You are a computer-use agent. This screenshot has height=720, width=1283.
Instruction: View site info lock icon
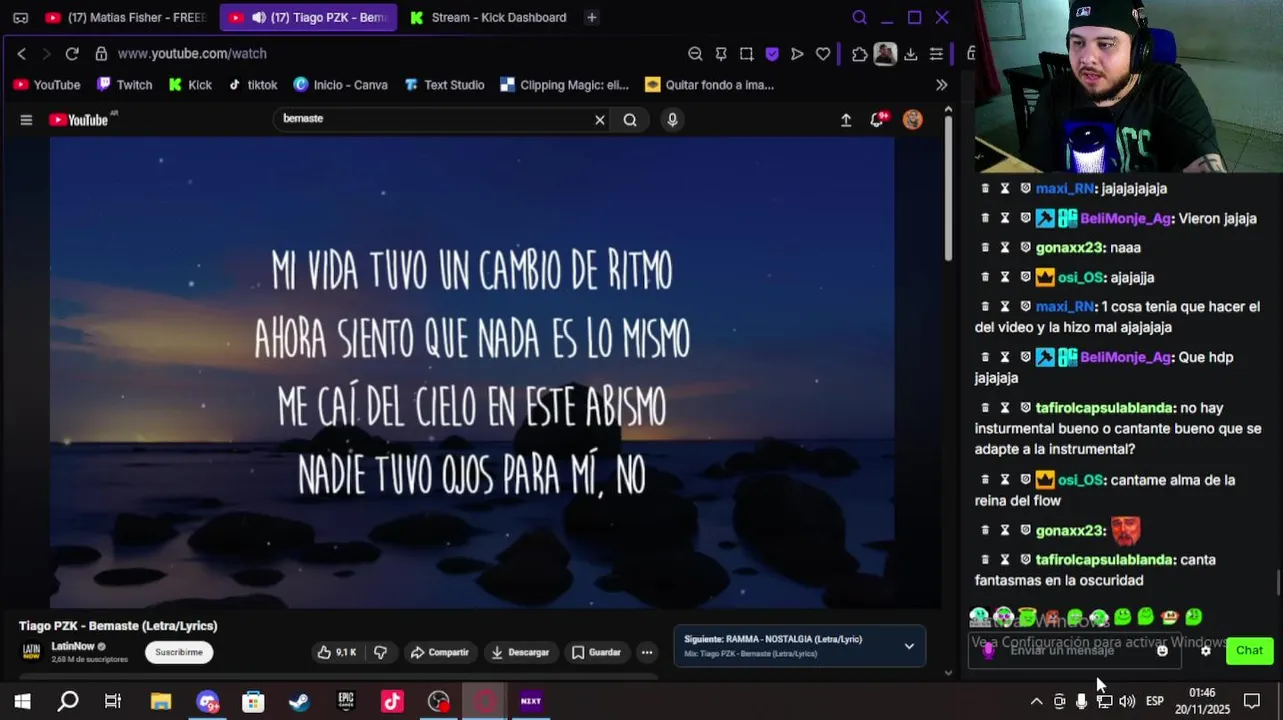tap(100, 54)
